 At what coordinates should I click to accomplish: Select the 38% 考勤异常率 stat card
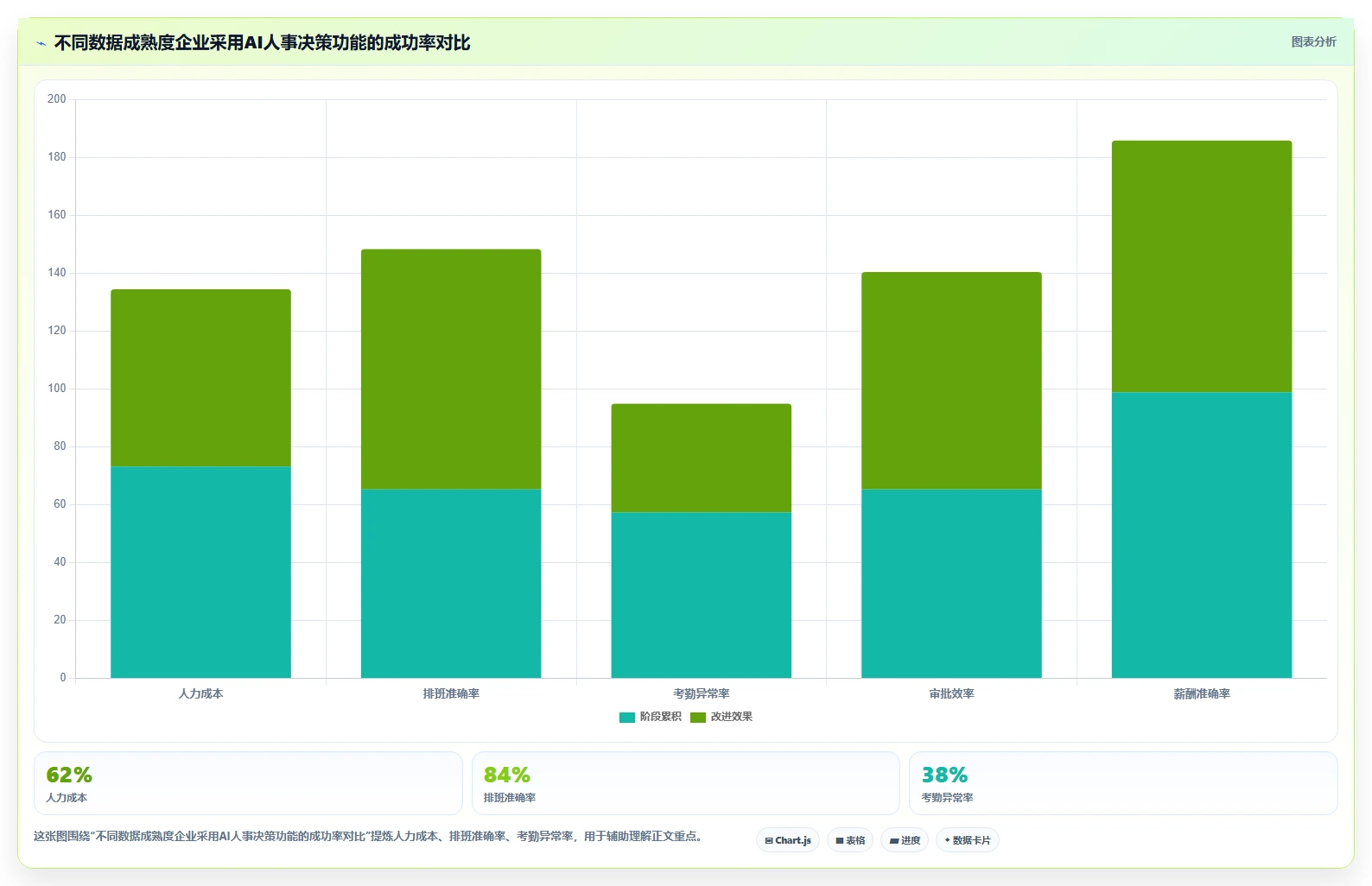click(x=1123, y=783)
